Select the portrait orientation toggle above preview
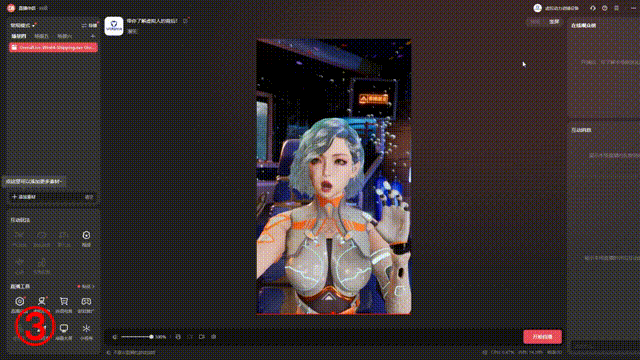This screenshot has height=360, width=640. coord(554,22)
